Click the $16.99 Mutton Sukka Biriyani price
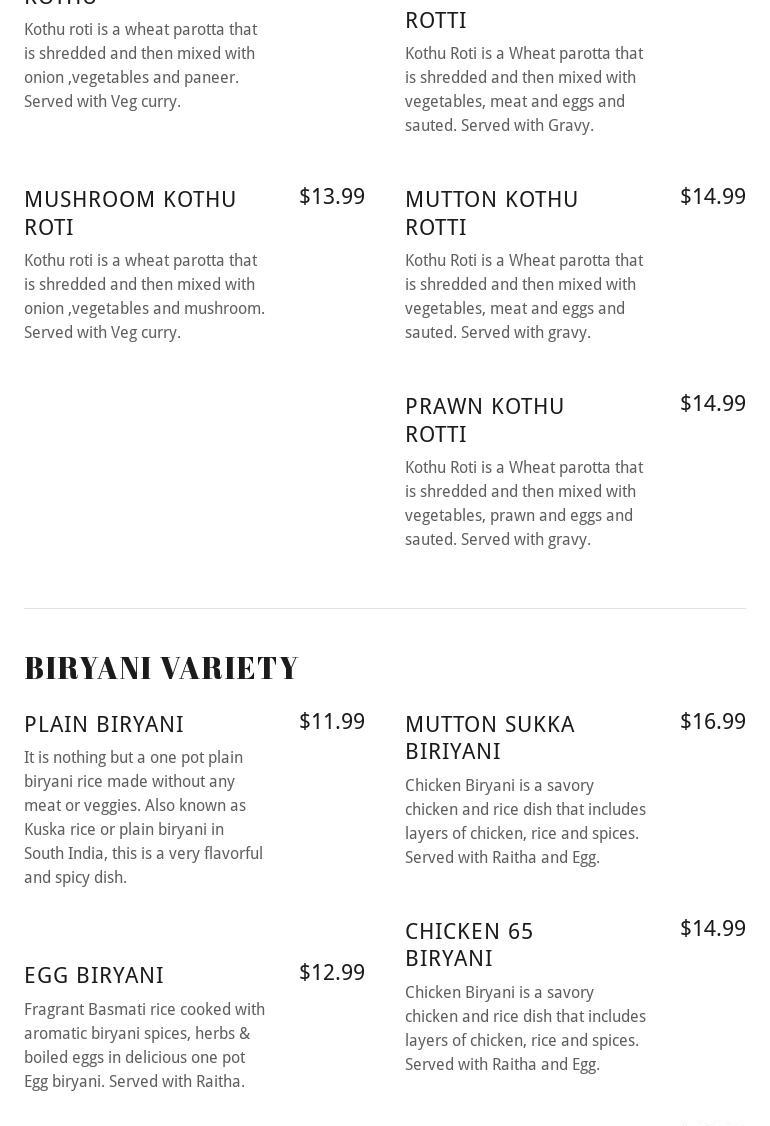Screen dimensions: 770x1126 (712, 721)
